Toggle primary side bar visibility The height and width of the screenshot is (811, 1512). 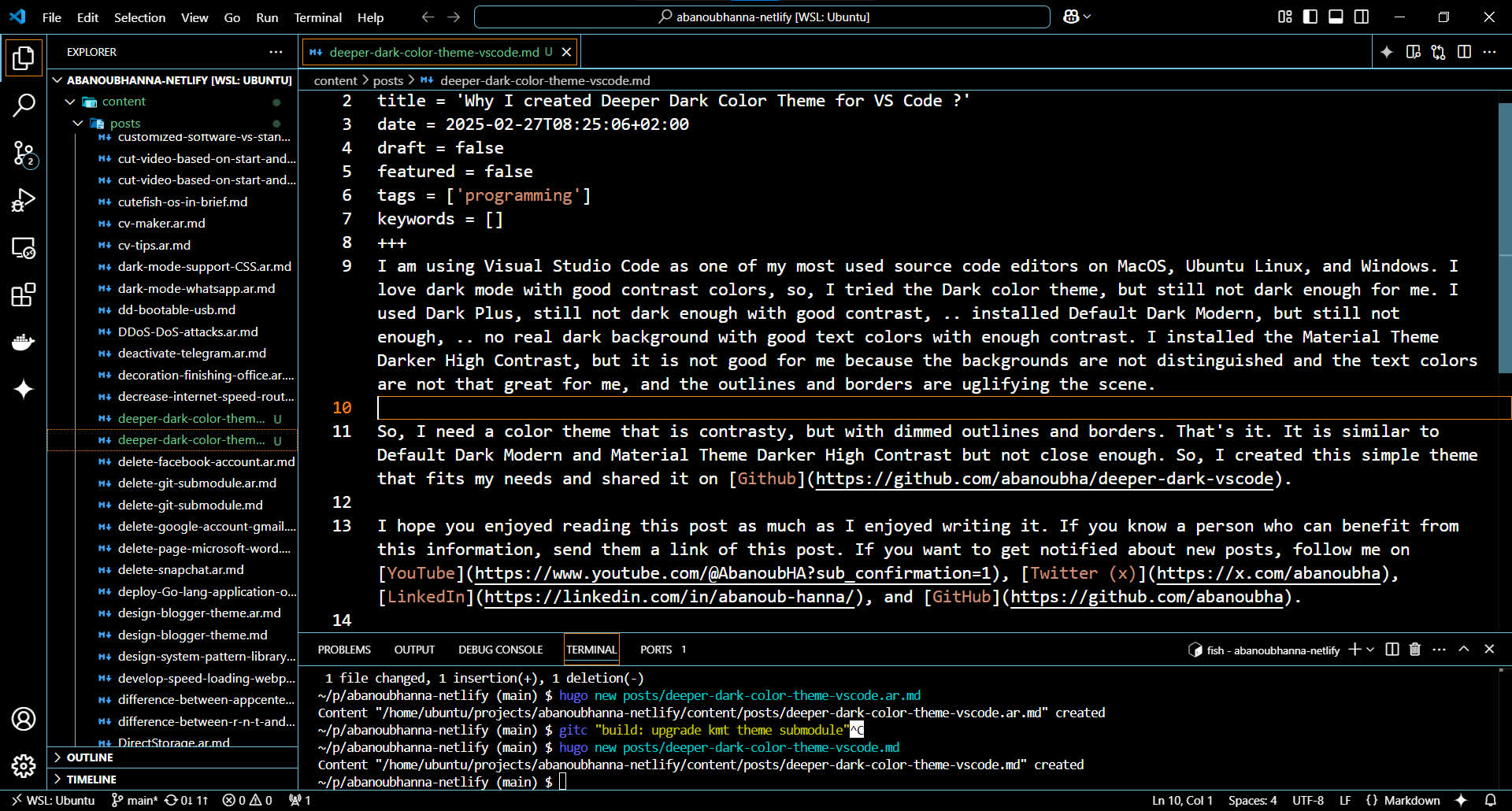(1310, 17)
